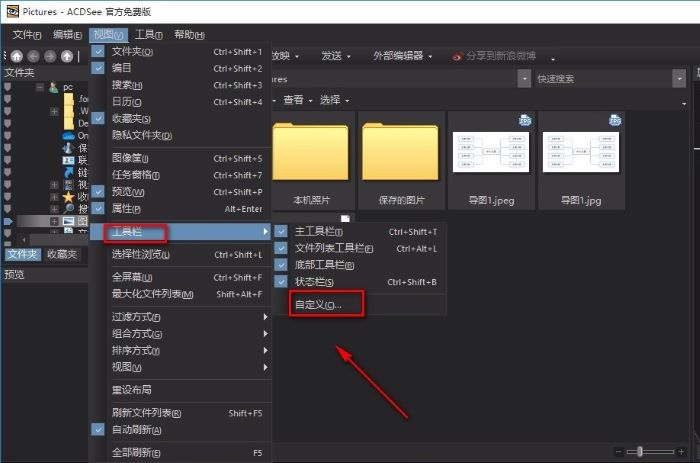Select the 本机照片 folder thumbnail
The image size is (700, 463).
pos(311,161)
